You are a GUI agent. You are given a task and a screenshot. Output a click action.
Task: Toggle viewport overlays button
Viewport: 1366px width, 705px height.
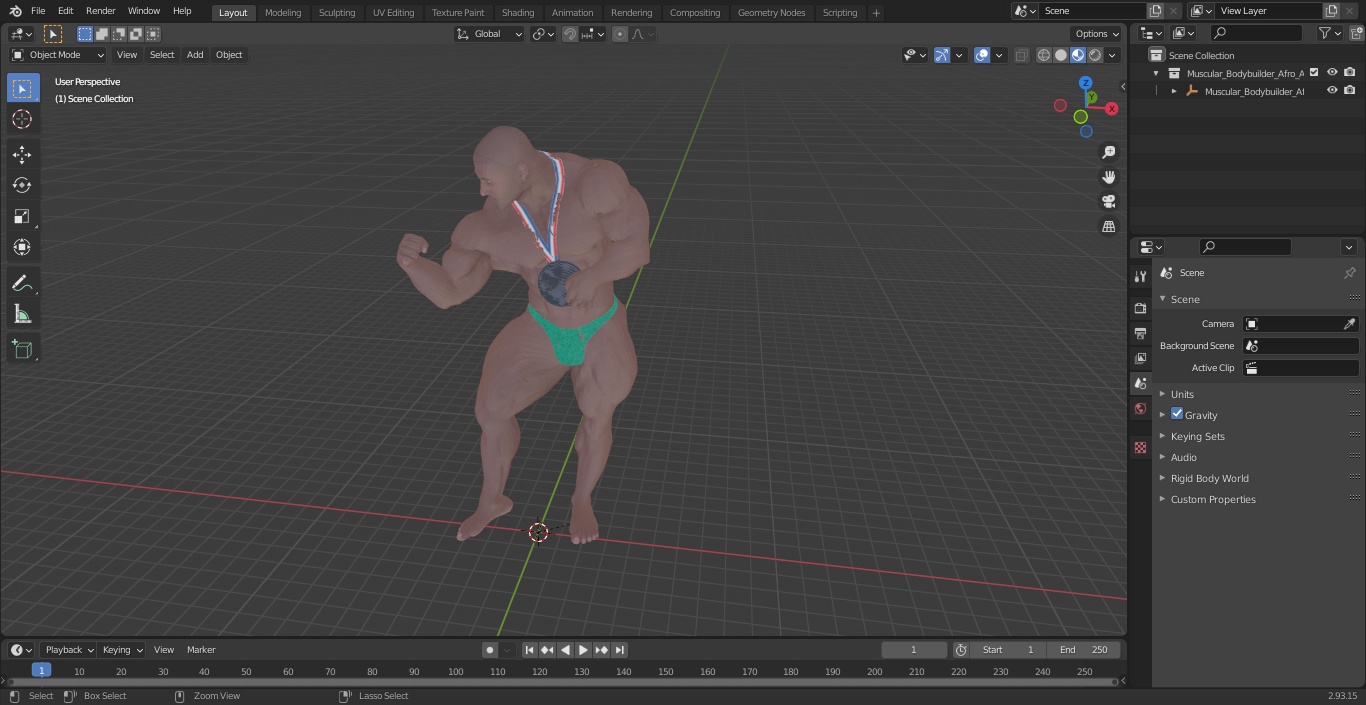click(x=982, y=55)
